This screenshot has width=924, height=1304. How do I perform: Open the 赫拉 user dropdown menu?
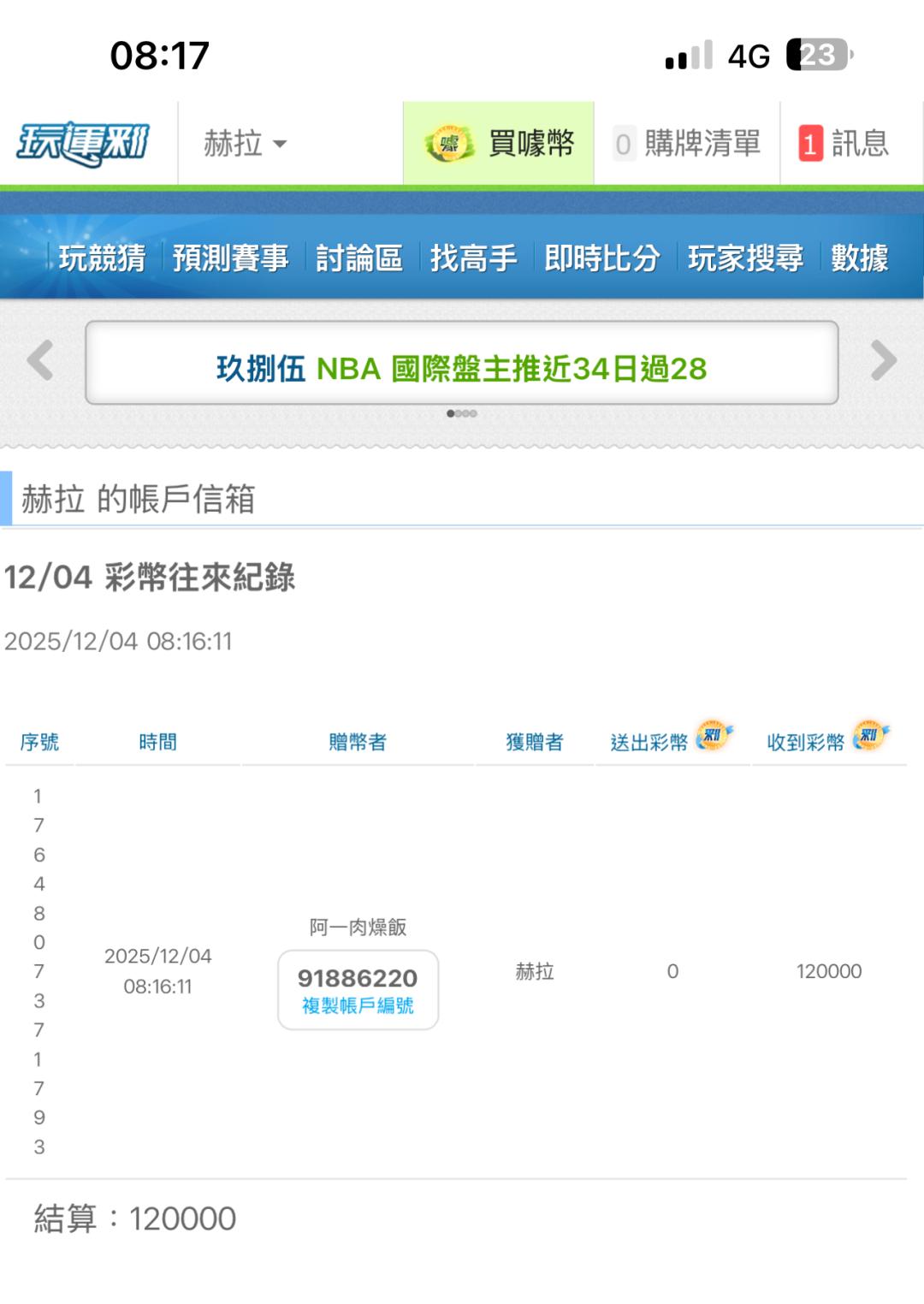[x=245, y=144]
